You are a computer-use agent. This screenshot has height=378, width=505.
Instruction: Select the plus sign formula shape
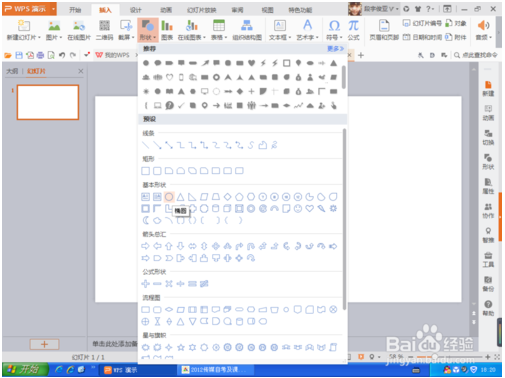point(145,284)
